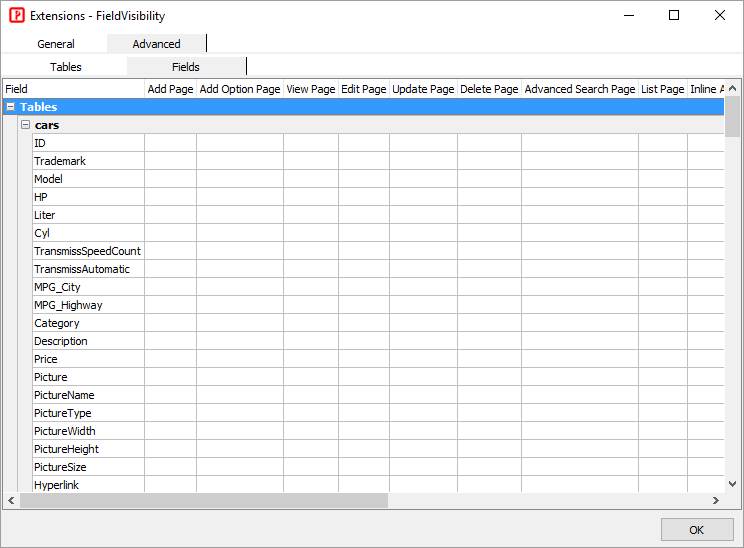744x548 pixels.
Task: Click the List Page column header
Action: point(662,89)
